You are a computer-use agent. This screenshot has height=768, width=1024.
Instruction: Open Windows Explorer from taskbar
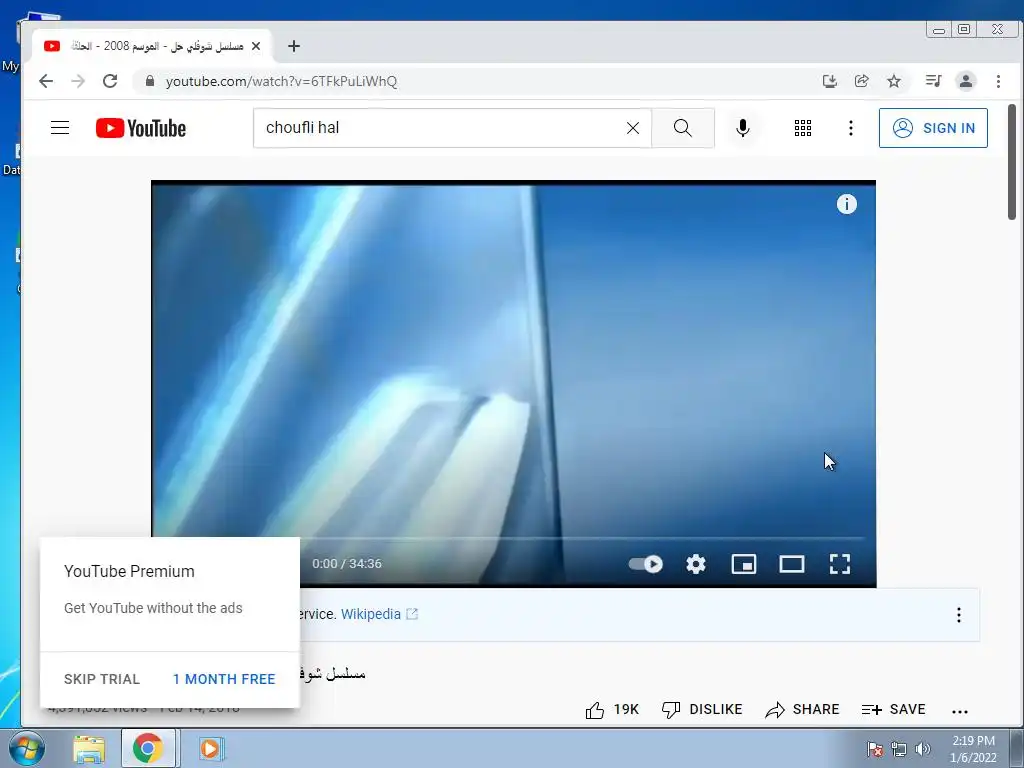pyautogui.click(x=89, y=748)
